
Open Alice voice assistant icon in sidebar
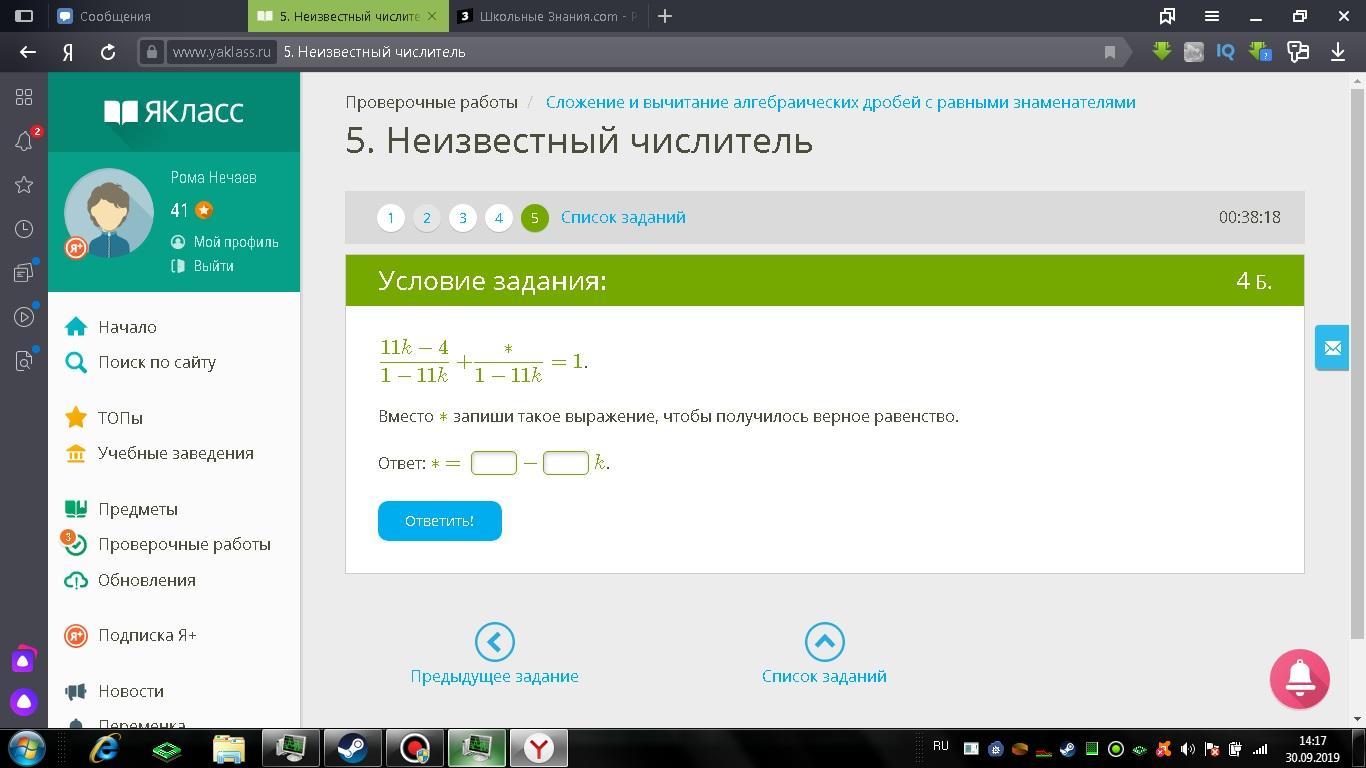coord(24,702)
